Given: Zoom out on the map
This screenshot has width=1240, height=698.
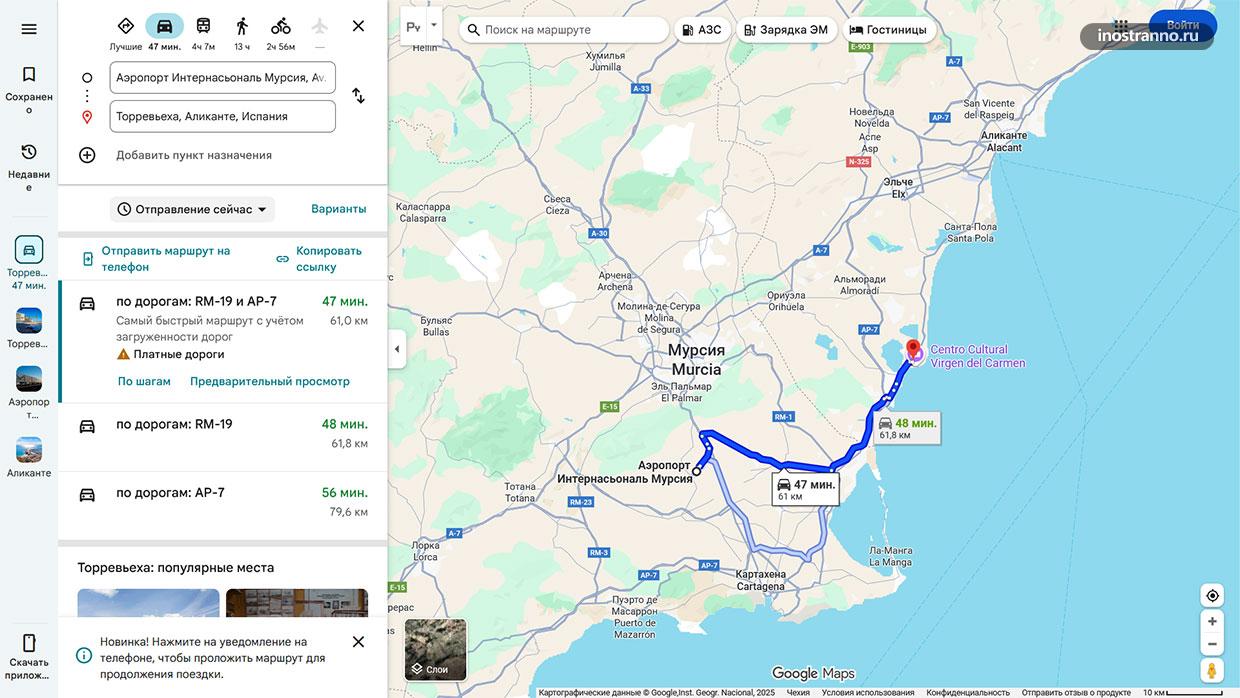Looking at the screenshot, I should (x=1212, y=644).
